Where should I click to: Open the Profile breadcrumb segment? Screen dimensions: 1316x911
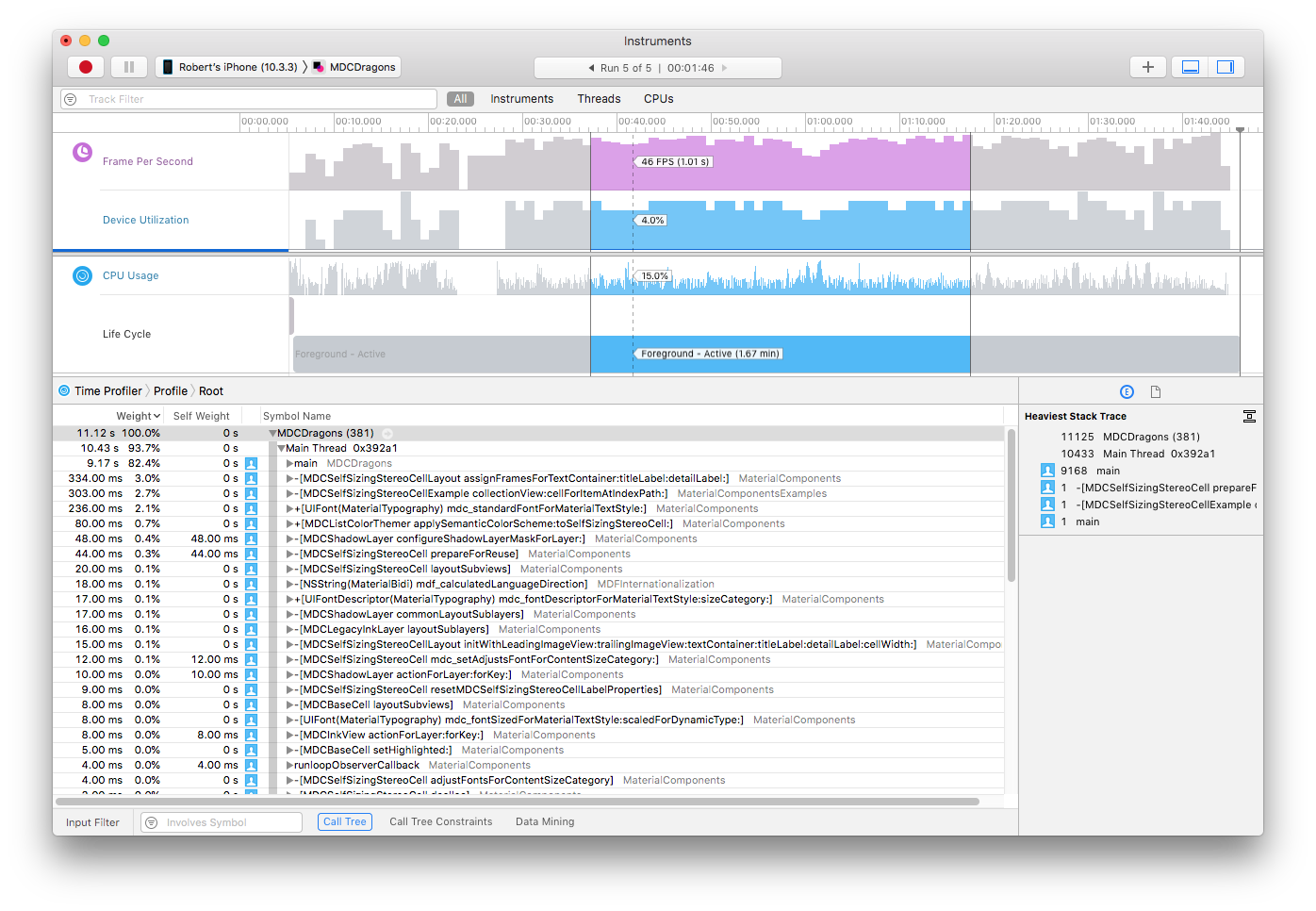tap(171, 391)
